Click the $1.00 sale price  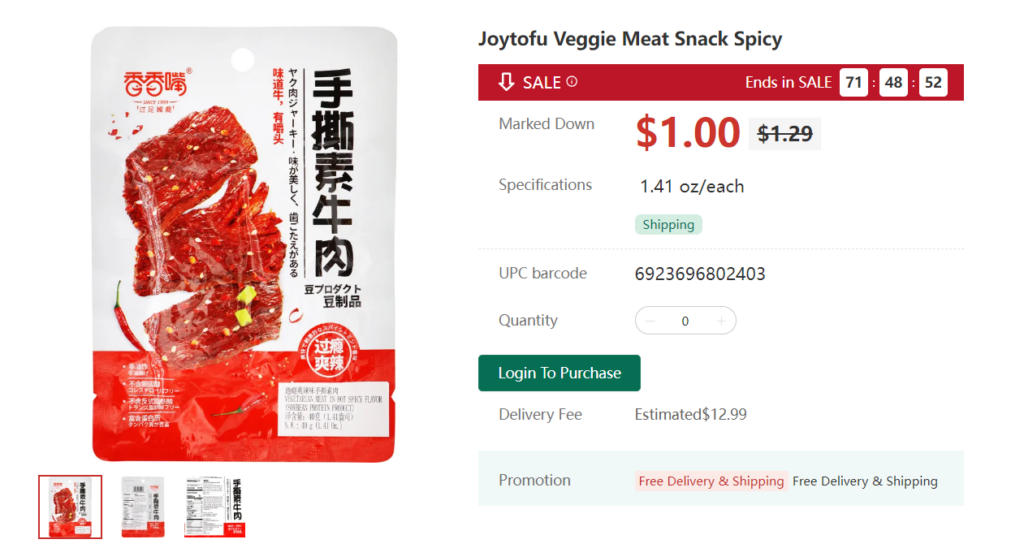tap(688, 132)
